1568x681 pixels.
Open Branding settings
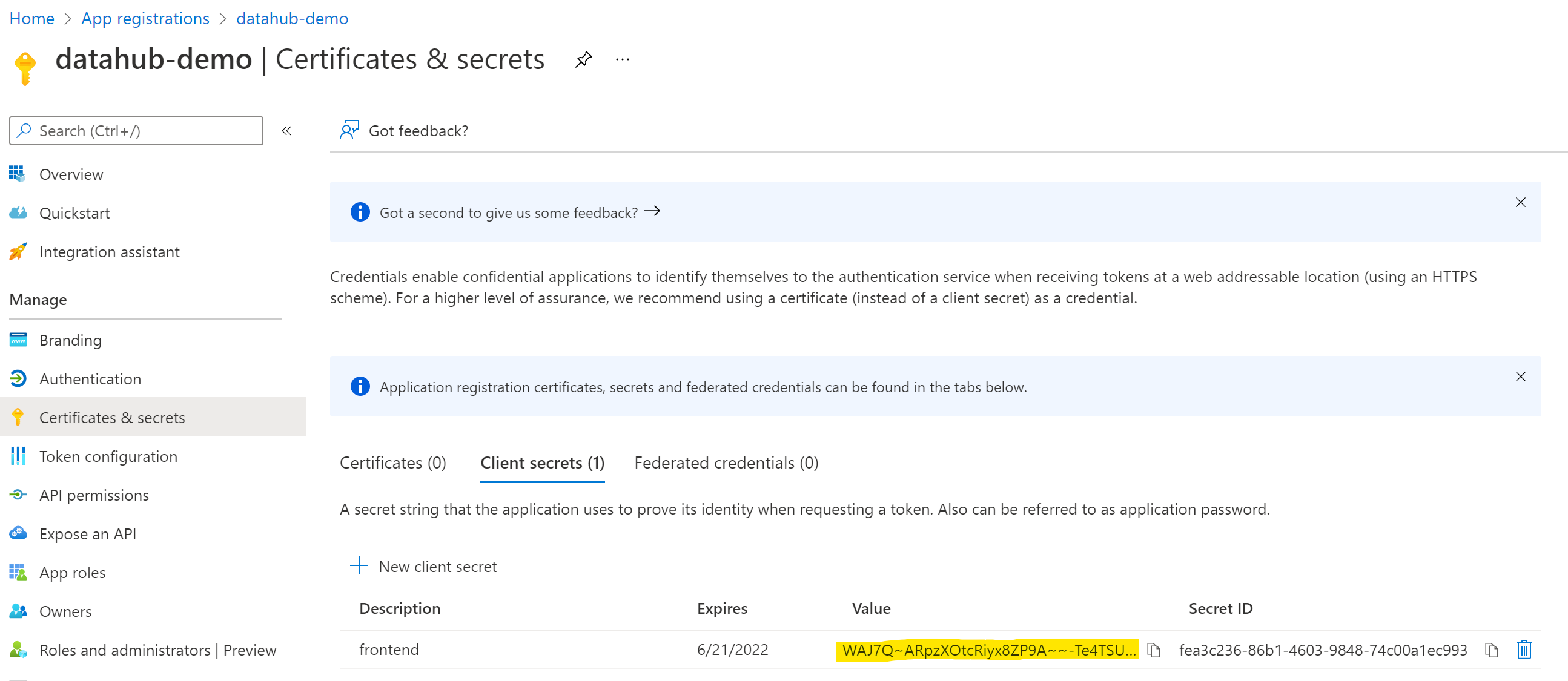click(70, 340)
